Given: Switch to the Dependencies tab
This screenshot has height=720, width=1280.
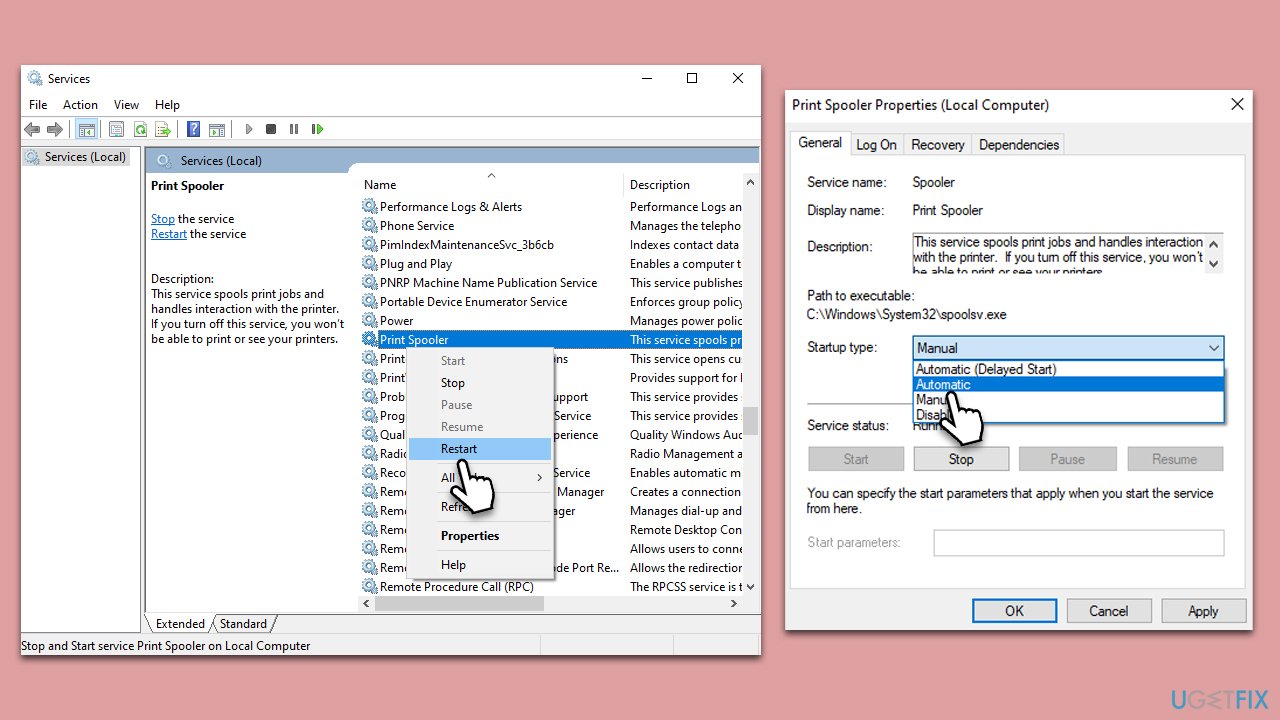Looking at the screenshot, I should (x=1018, y=144).
